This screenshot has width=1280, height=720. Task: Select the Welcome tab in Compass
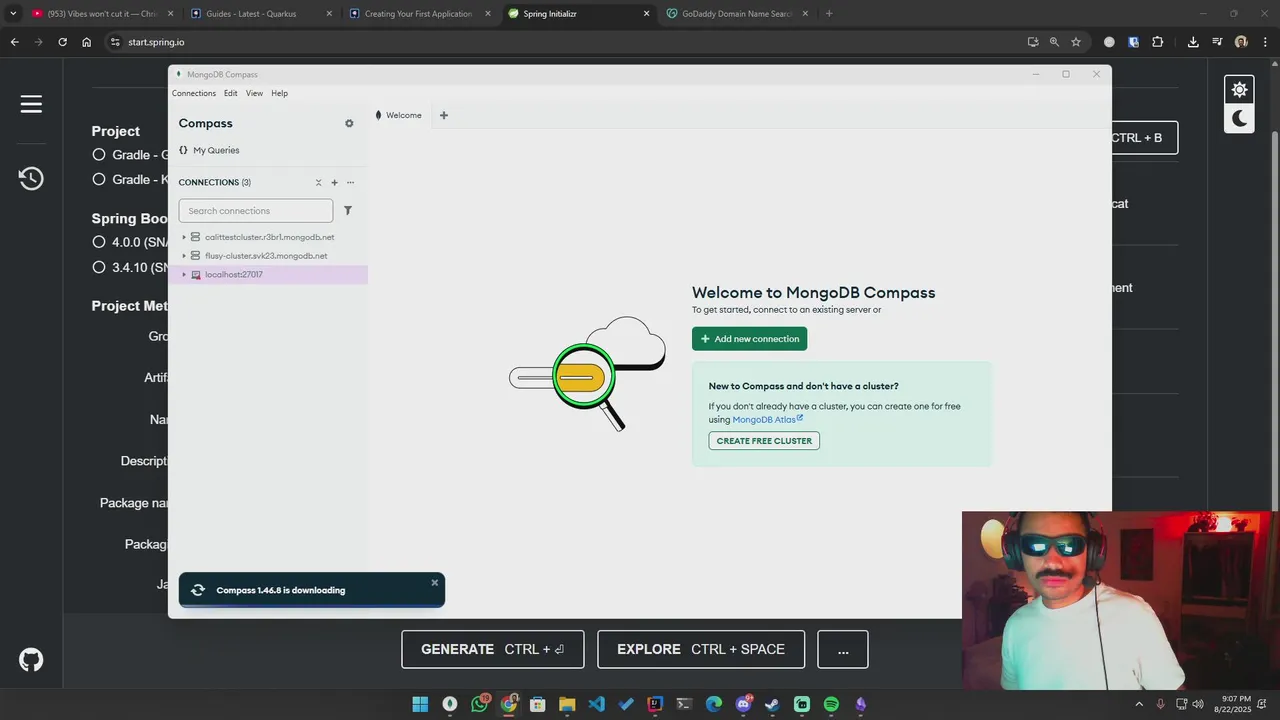click(399, 115)
